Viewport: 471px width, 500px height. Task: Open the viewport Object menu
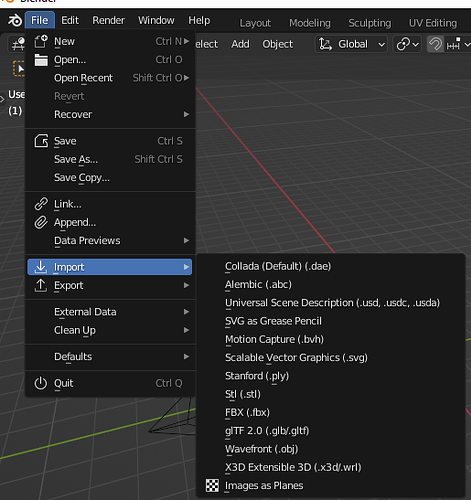(x=278, y=44)
